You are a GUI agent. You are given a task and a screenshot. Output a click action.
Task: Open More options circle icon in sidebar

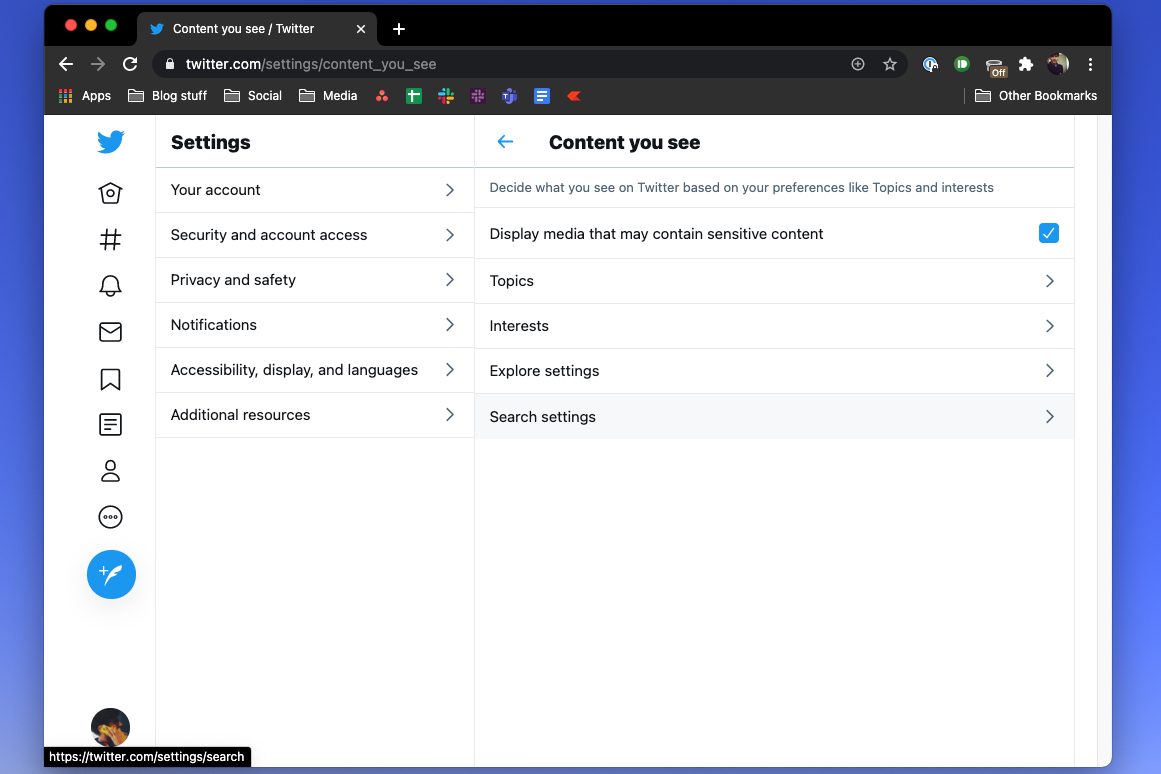(110, 517)
